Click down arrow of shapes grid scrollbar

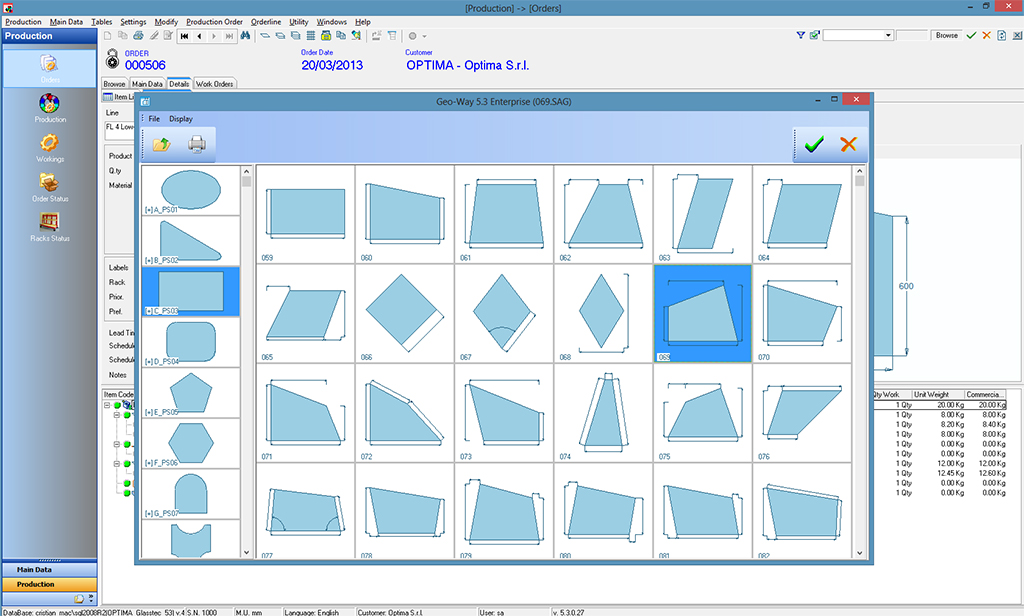859,553
